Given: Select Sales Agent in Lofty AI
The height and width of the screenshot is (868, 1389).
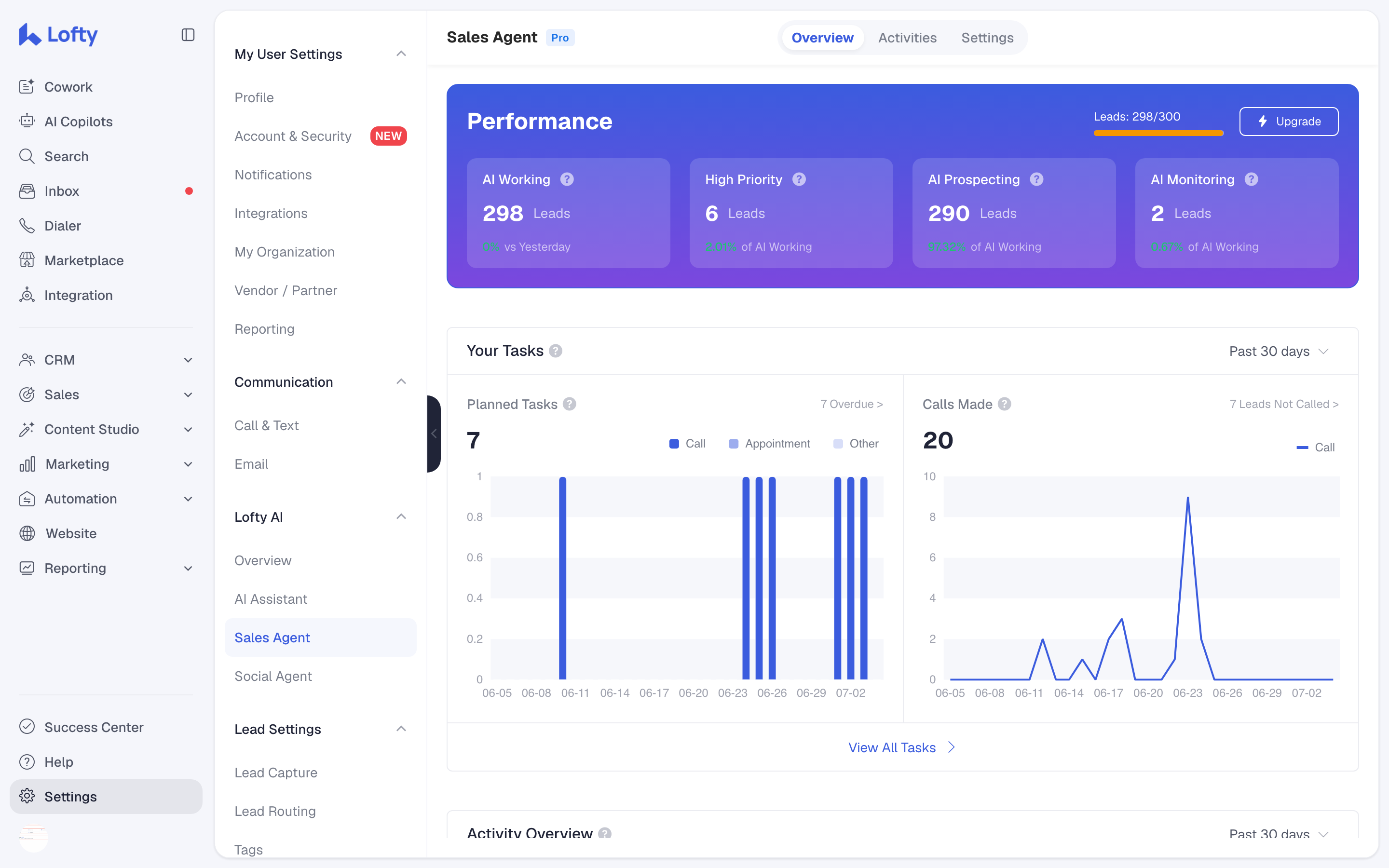Looking at the screenshot, I should point(321,637).
